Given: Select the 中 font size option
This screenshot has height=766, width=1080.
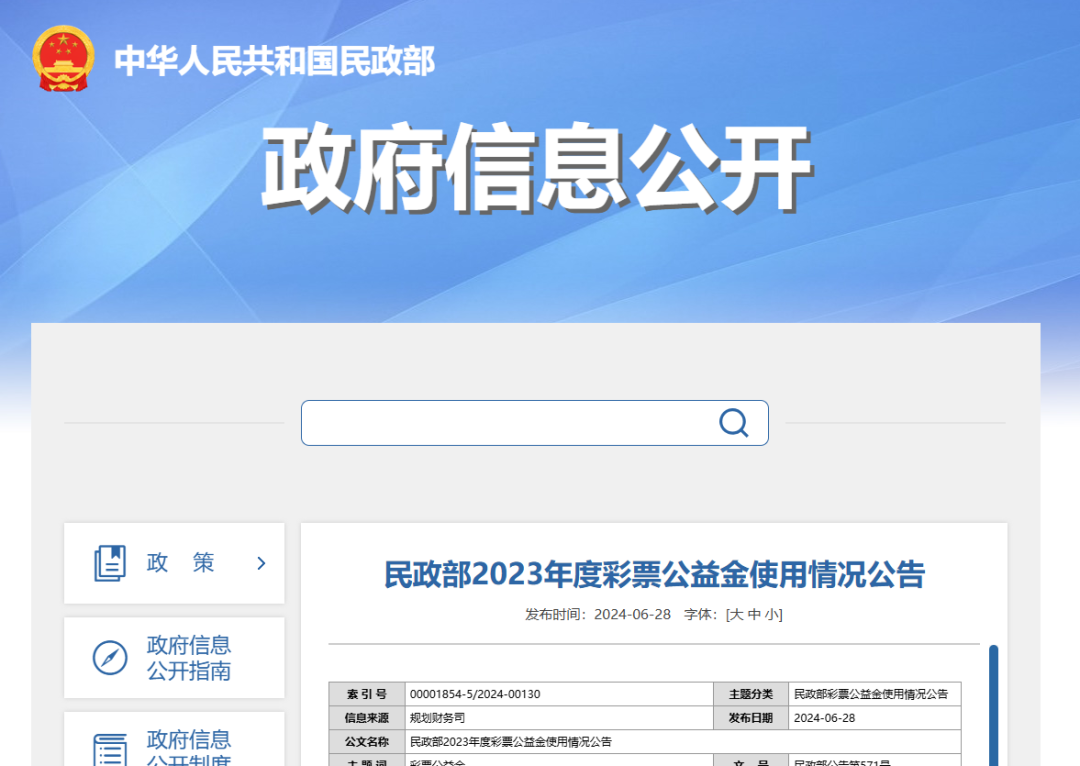Looking at the screenshot, I should pyautogui.click(x=756, y=614).
